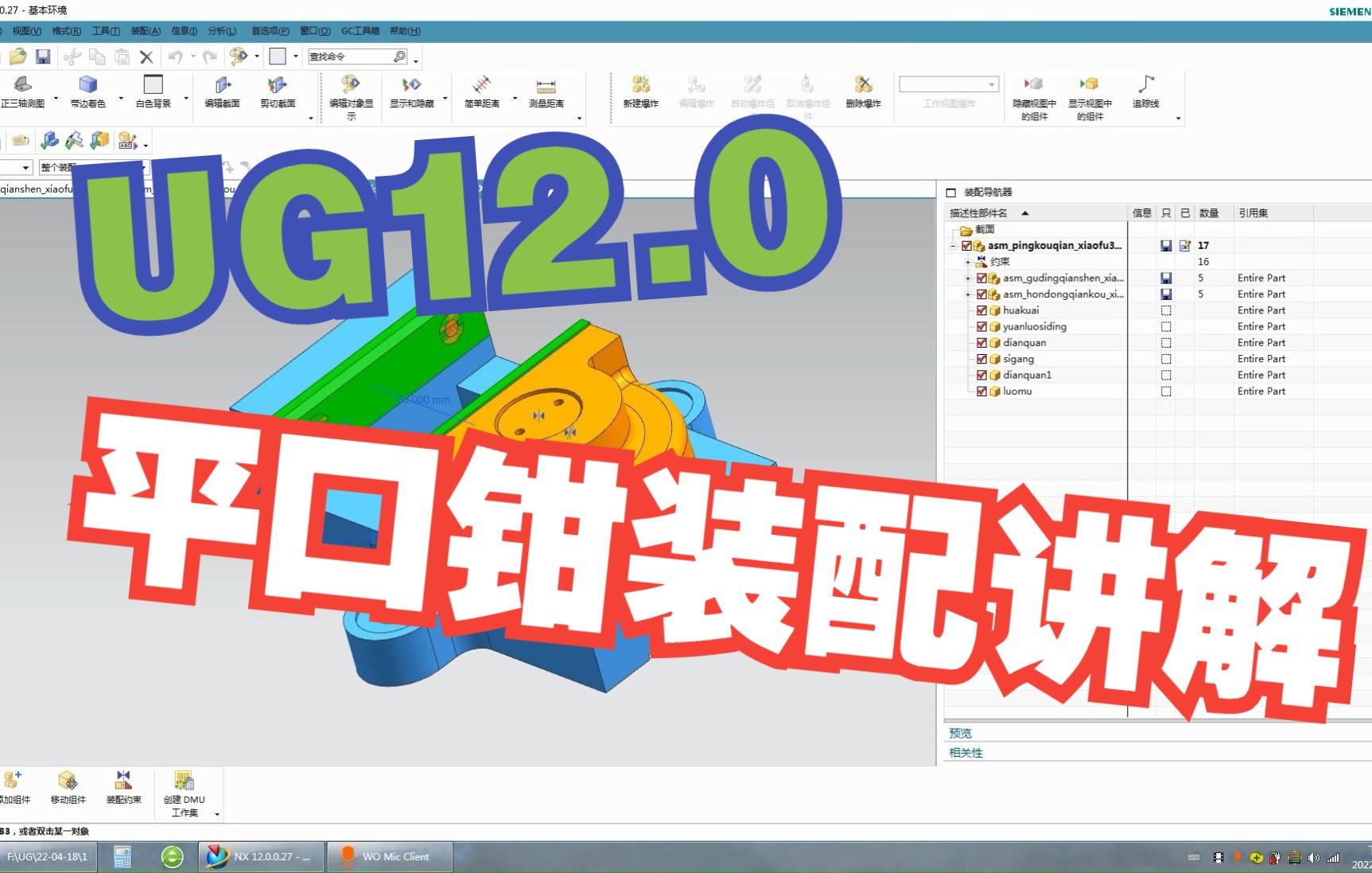The image size is (1372, 873).
Task: Uncheck the luomu component checkbox
Action: (981, 392)
